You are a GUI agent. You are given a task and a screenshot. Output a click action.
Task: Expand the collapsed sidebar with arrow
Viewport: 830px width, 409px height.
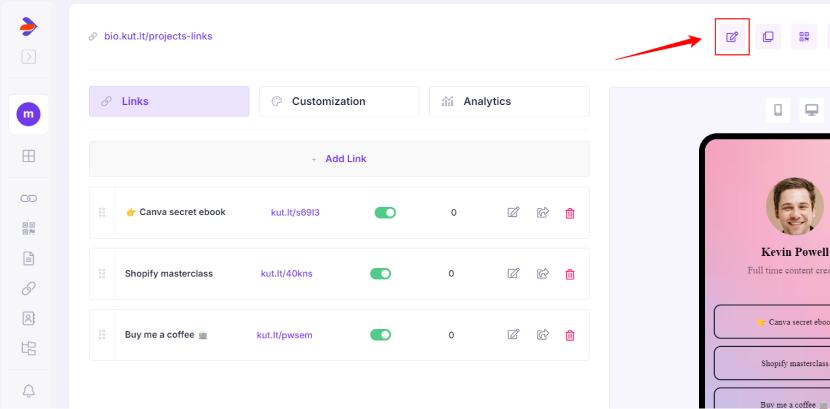tap(28, 57)
